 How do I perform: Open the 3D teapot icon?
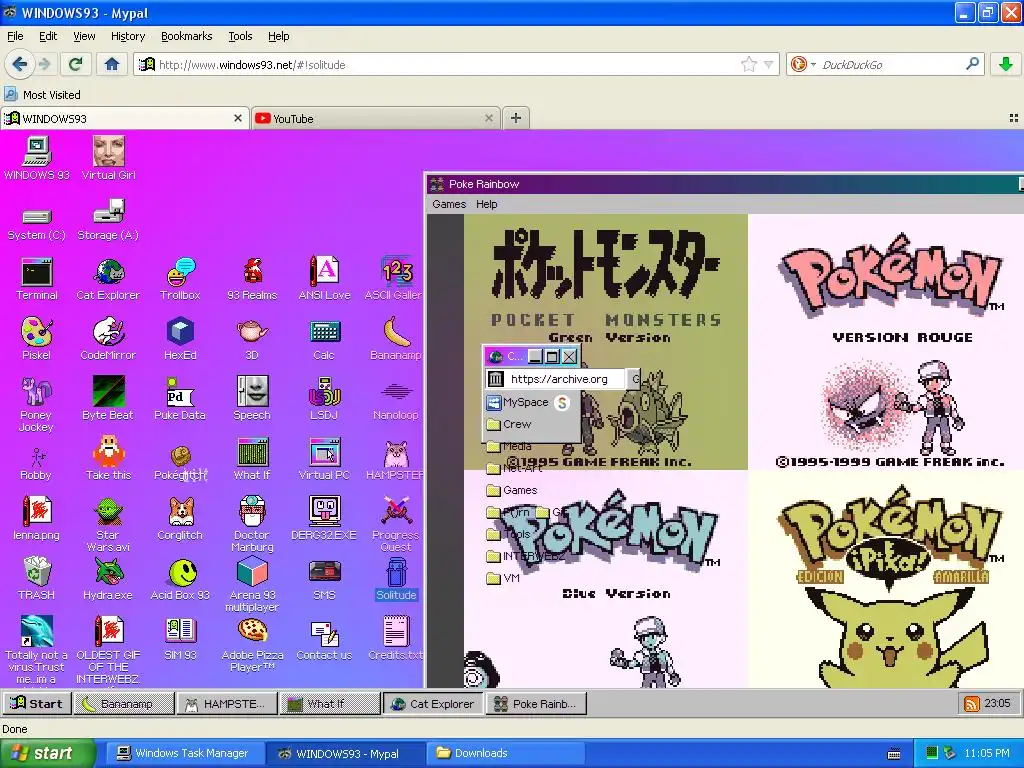pyautogui.click(x=252, y=339)
